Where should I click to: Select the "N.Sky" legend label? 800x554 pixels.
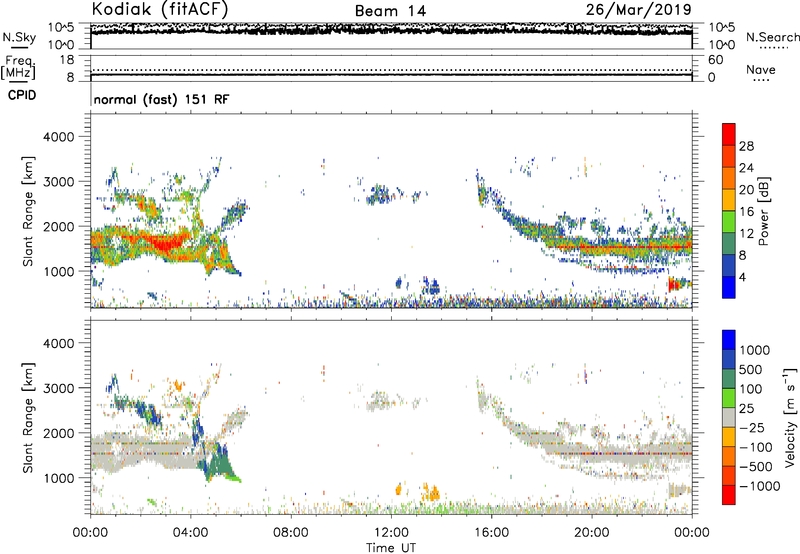19,37
